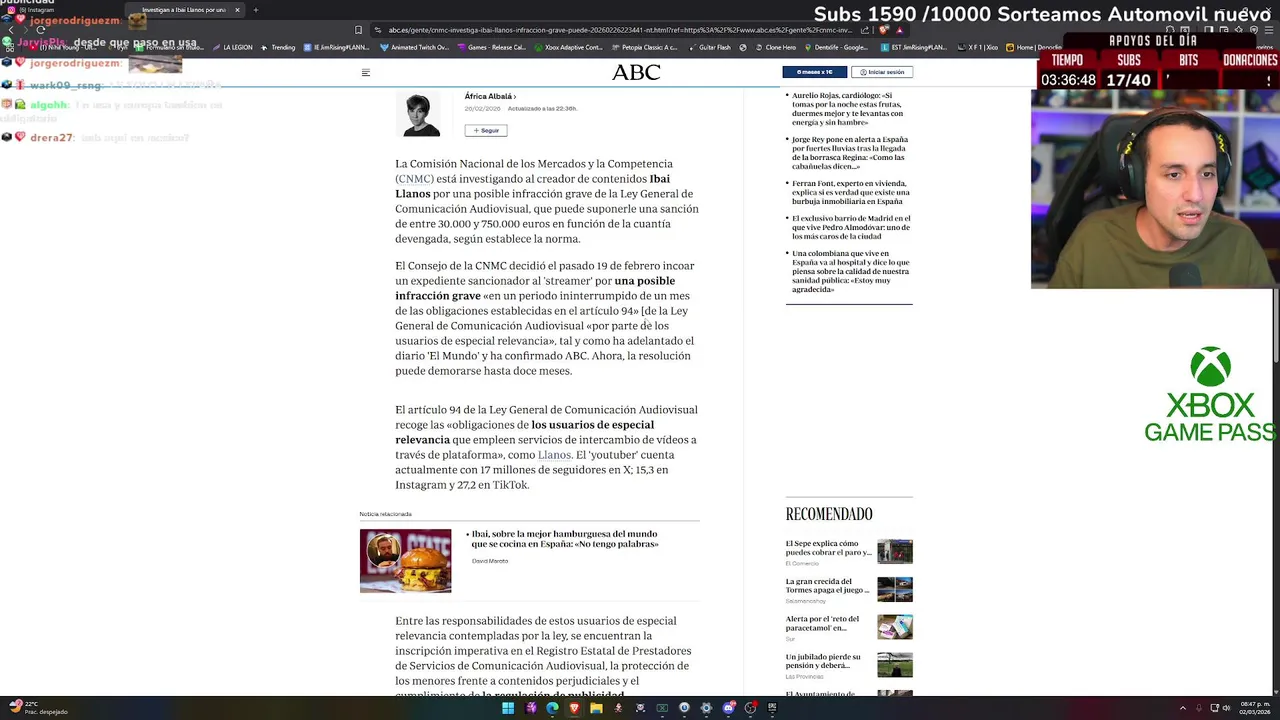
Task: Click the '6 meses x 1€' subscription button
Action: click(814, 72)
